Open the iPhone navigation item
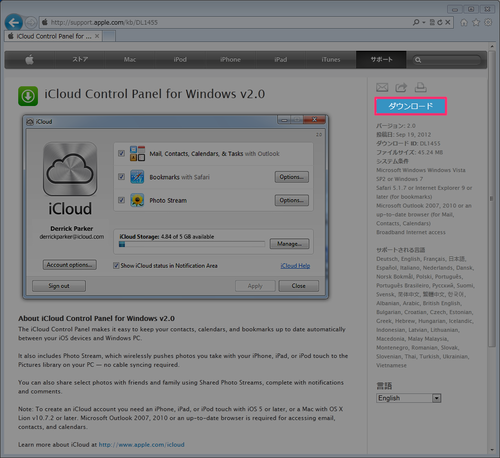This screenshot has height=458, width=500. click(230, 60)
